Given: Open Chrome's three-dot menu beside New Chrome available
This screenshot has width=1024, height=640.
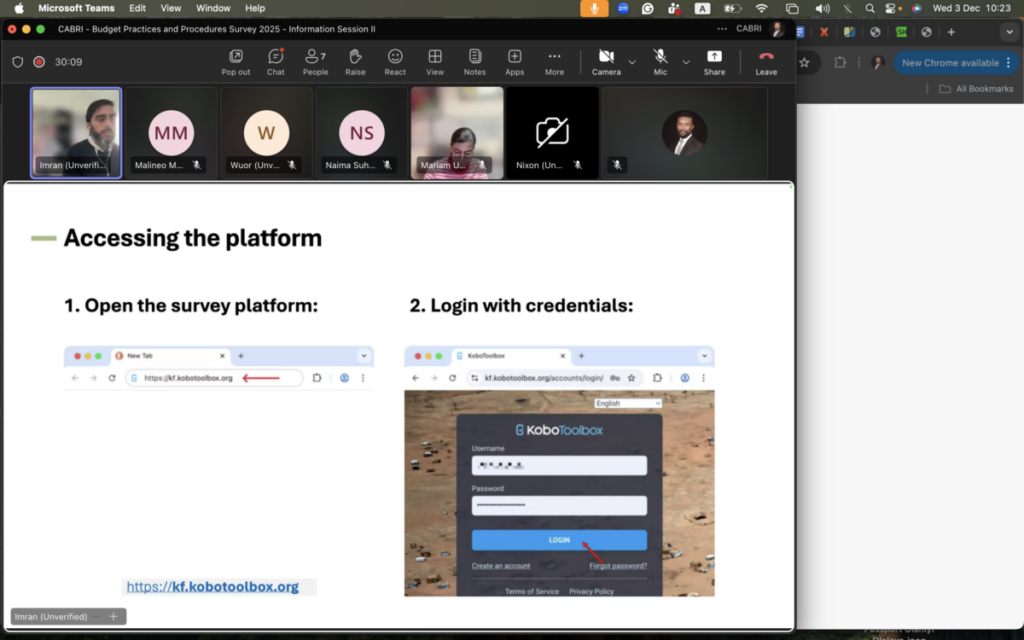Looking at the screenshot, I should (1009, 63).
